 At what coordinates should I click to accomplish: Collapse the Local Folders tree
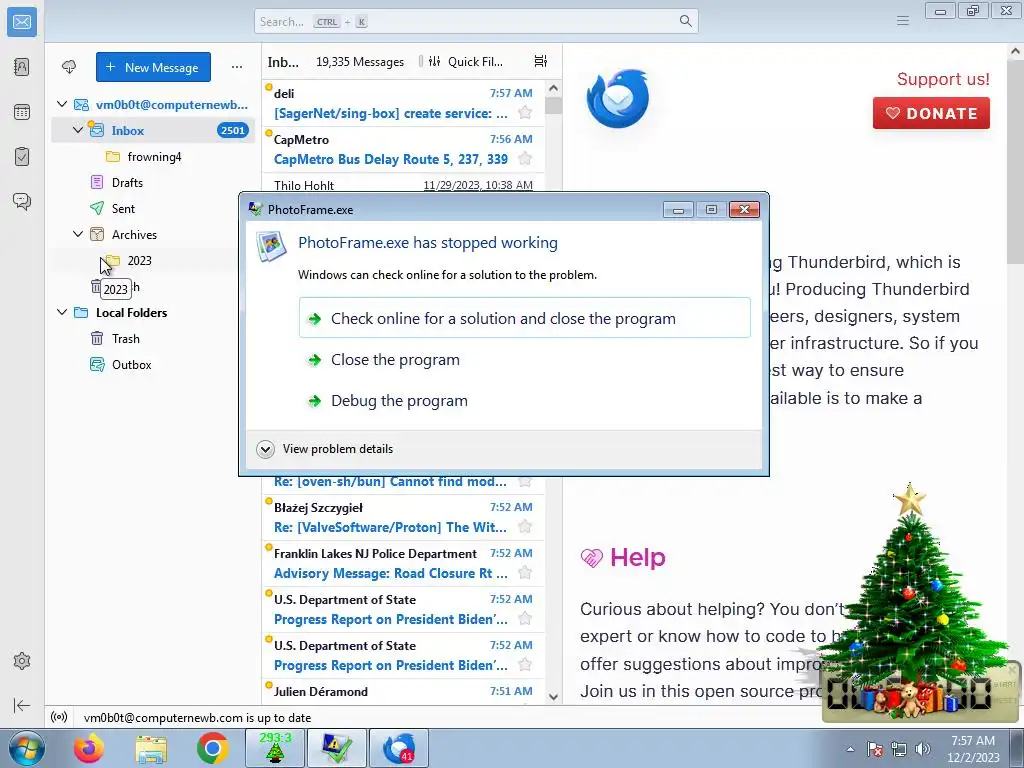(x=62, y=312)
